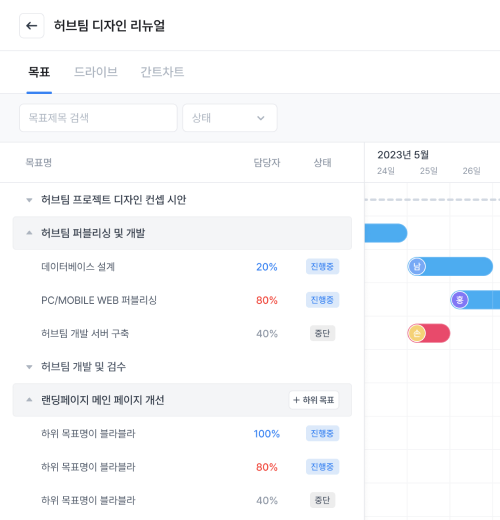500x520 pixels.
Task: Open the 상태 filter dropdown
Action: click(230, 118)
